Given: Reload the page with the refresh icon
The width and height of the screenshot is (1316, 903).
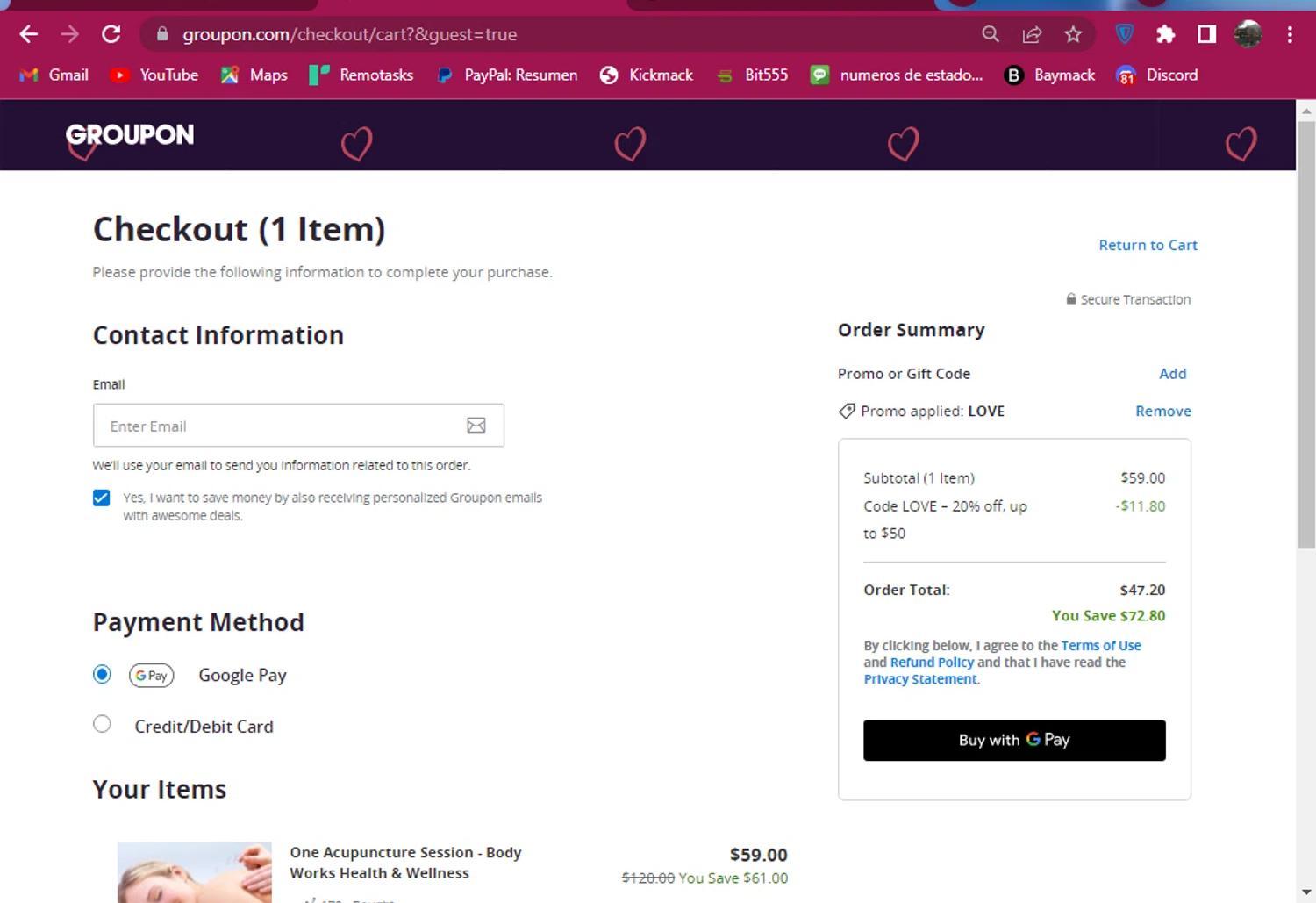Looking at the screenshot, I should [111, 34].
